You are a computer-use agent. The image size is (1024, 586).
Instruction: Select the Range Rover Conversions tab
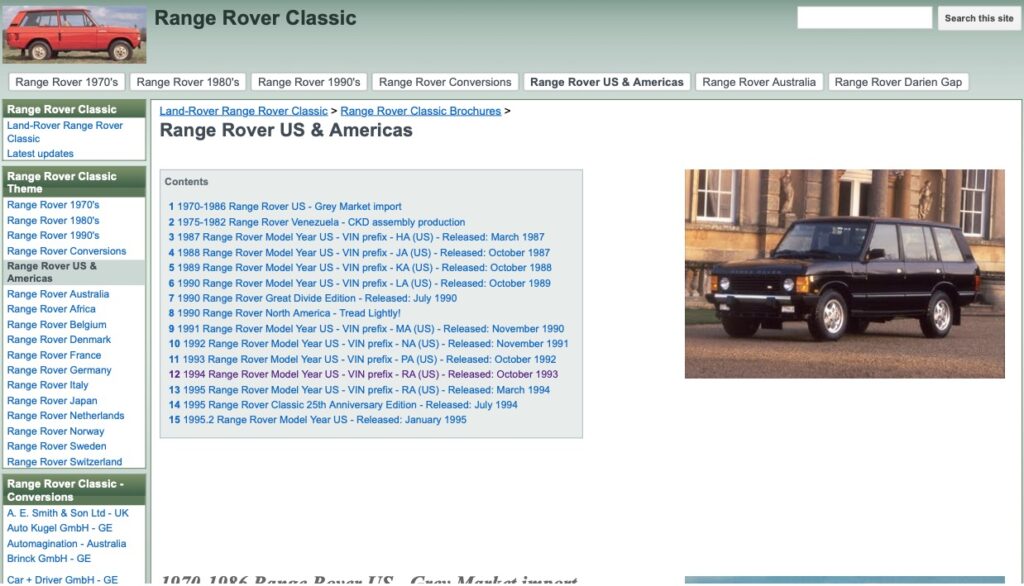(444, 81)
